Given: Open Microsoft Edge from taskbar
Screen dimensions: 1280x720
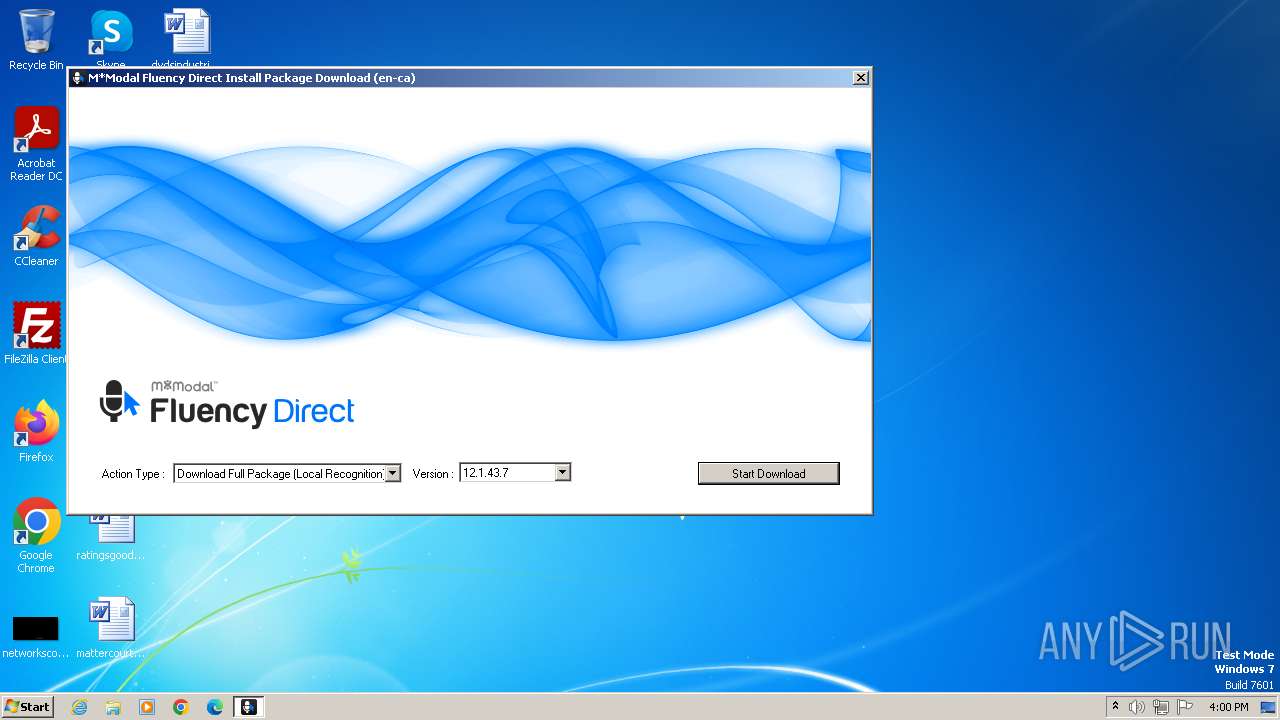Looking at the screenshot, I should pos(215,707).
